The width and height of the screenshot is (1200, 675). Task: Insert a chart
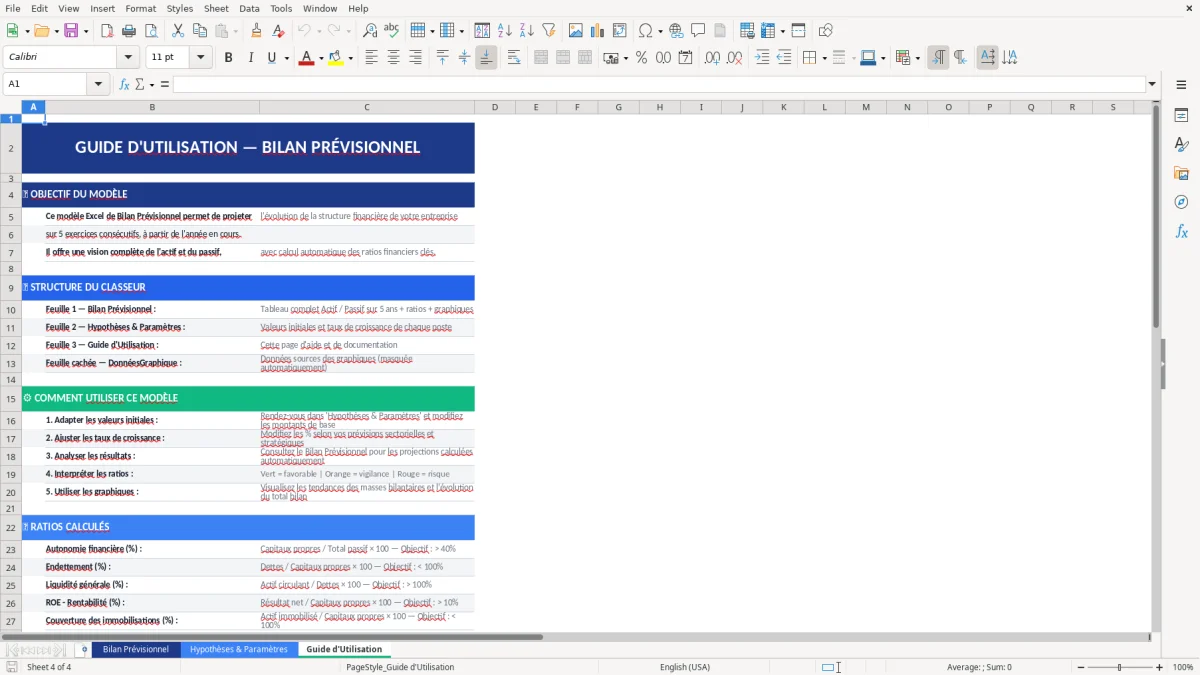[596, 30]
